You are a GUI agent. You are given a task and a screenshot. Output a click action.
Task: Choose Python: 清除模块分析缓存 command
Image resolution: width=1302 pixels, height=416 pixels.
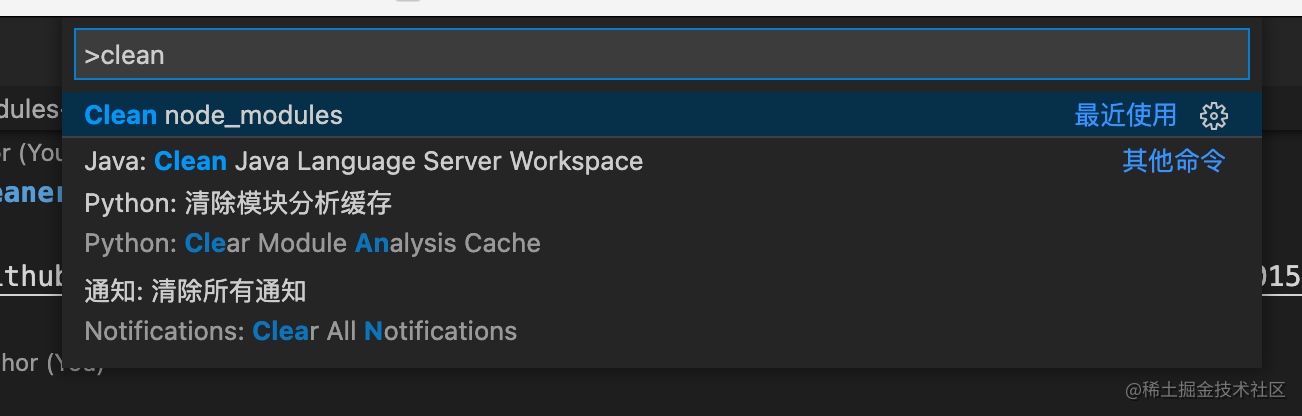[238, 204]
